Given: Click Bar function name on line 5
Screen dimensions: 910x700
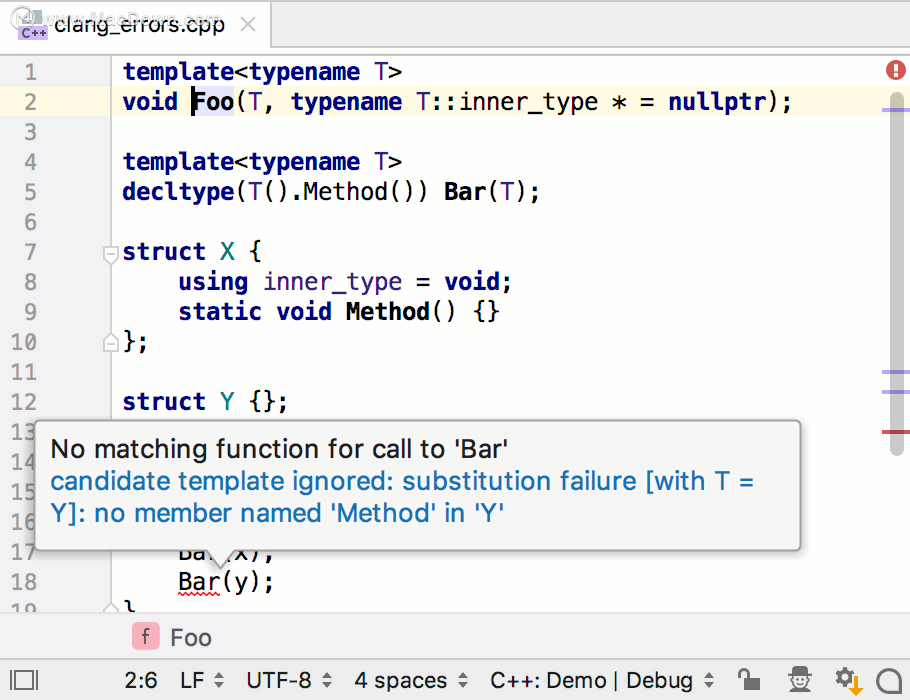Looking at the screenshot, I should point(465,192).
